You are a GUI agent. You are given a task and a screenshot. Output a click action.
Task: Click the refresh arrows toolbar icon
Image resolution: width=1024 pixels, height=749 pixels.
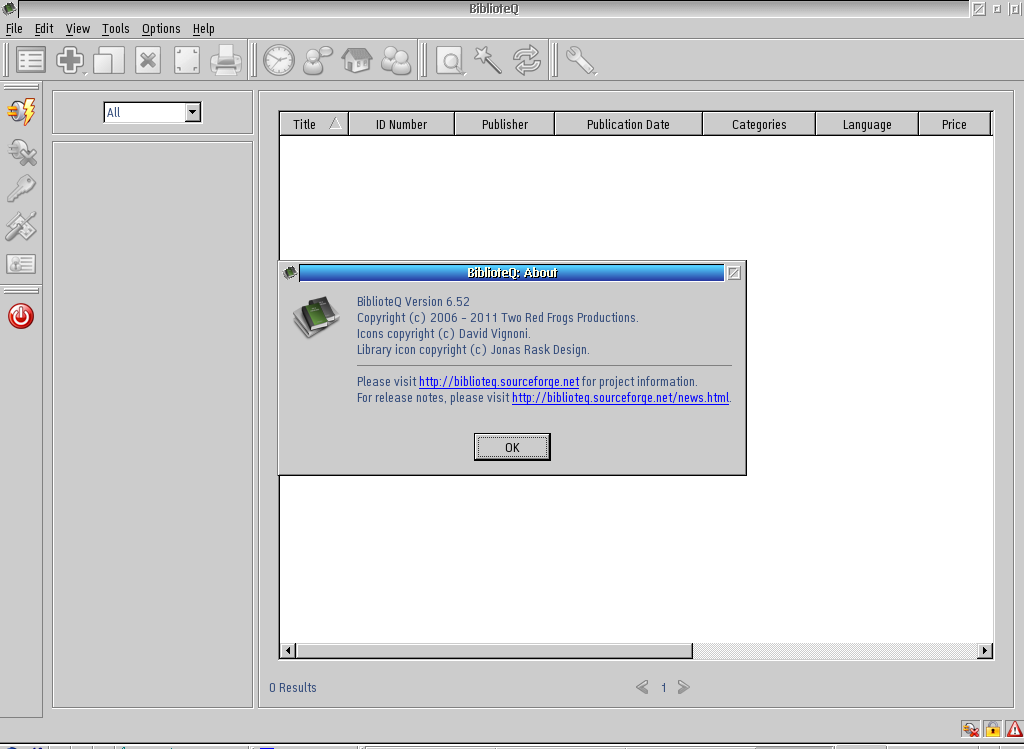(x=527, y=60)
